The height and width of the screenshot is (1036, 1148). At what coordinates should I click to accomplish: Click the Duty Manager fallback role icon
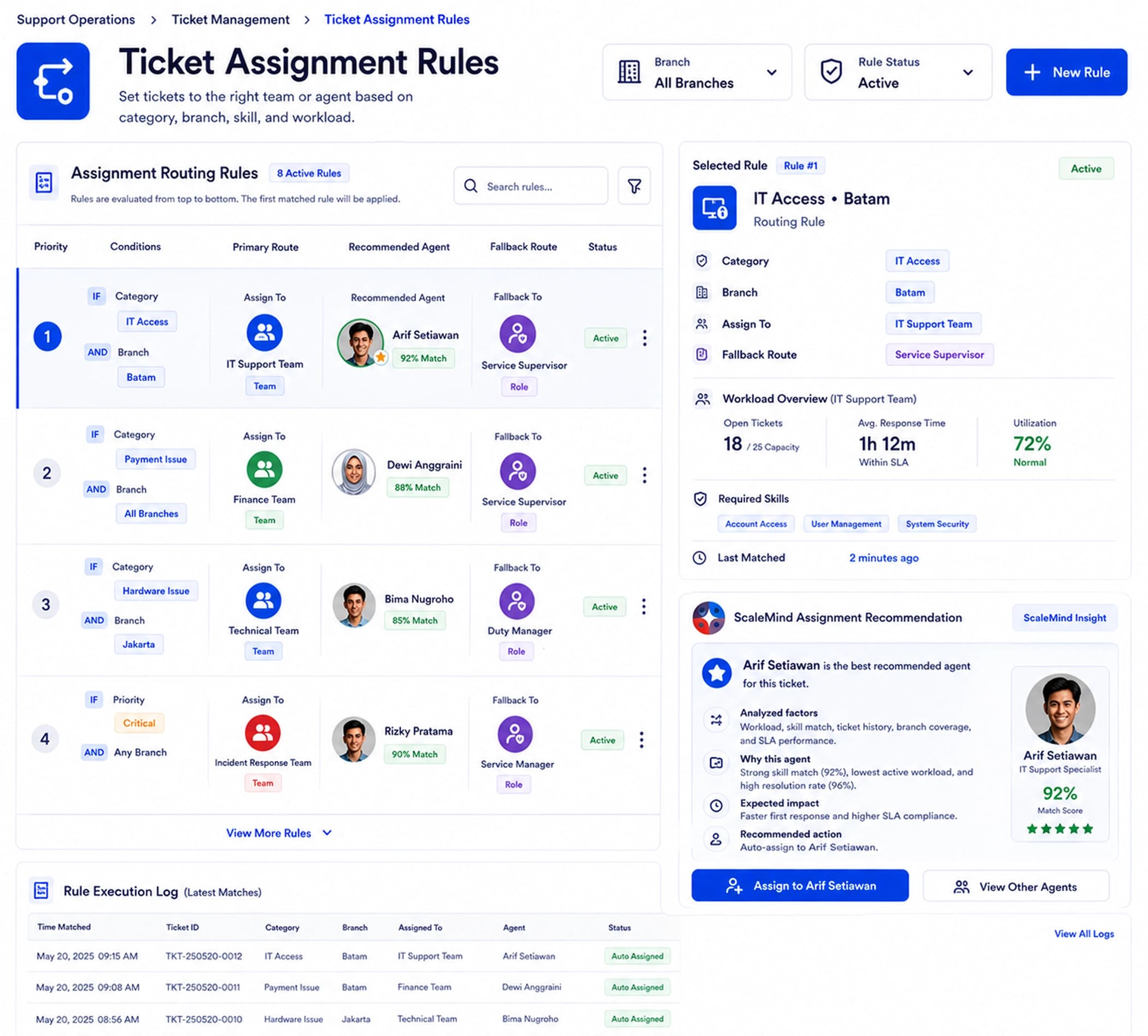(517, 601)
